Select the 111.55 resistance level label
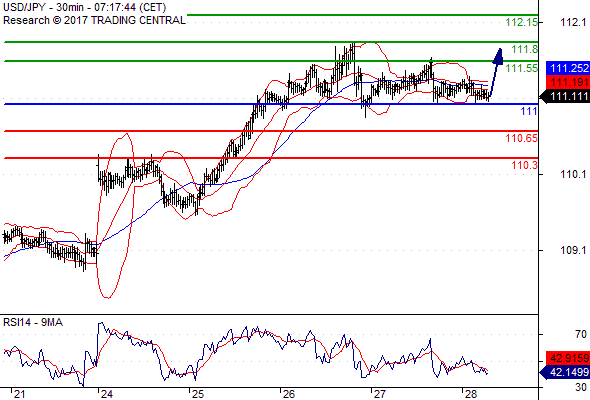This screenshot has height=400, width=590. point(522,68)
